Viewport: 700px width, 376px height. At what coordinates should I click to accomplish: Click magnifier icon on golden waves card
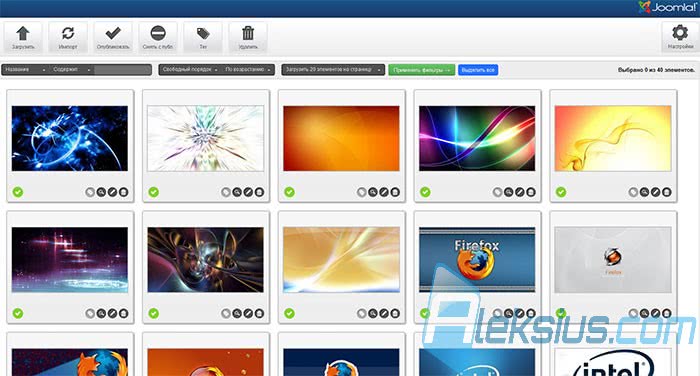[x=373, y=314]
